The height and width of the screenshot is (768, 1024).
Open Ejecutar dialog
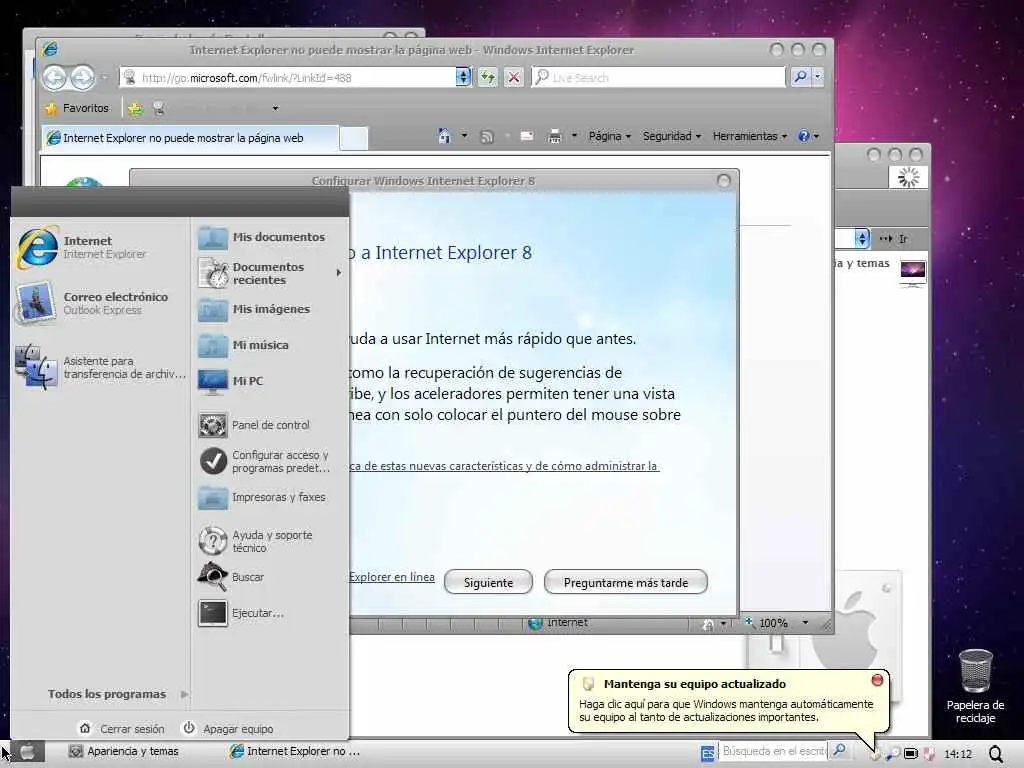(242, 613)
